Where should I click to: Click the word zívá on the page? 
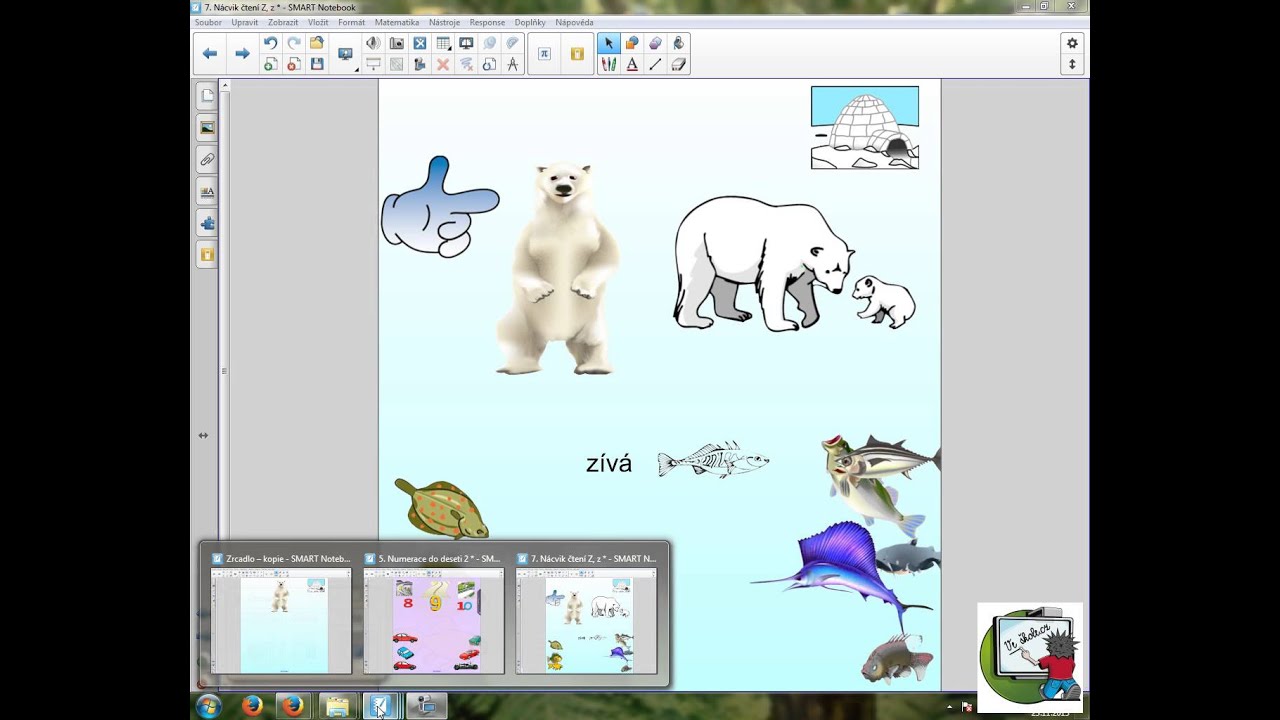pos(609,464)
